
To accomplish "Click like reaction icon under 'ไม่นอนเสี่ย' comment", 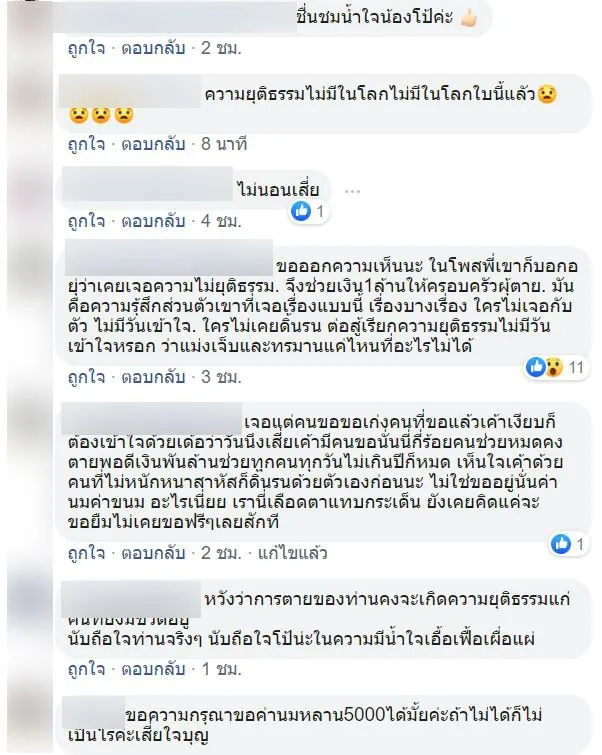I will click(x=301, y=211).
